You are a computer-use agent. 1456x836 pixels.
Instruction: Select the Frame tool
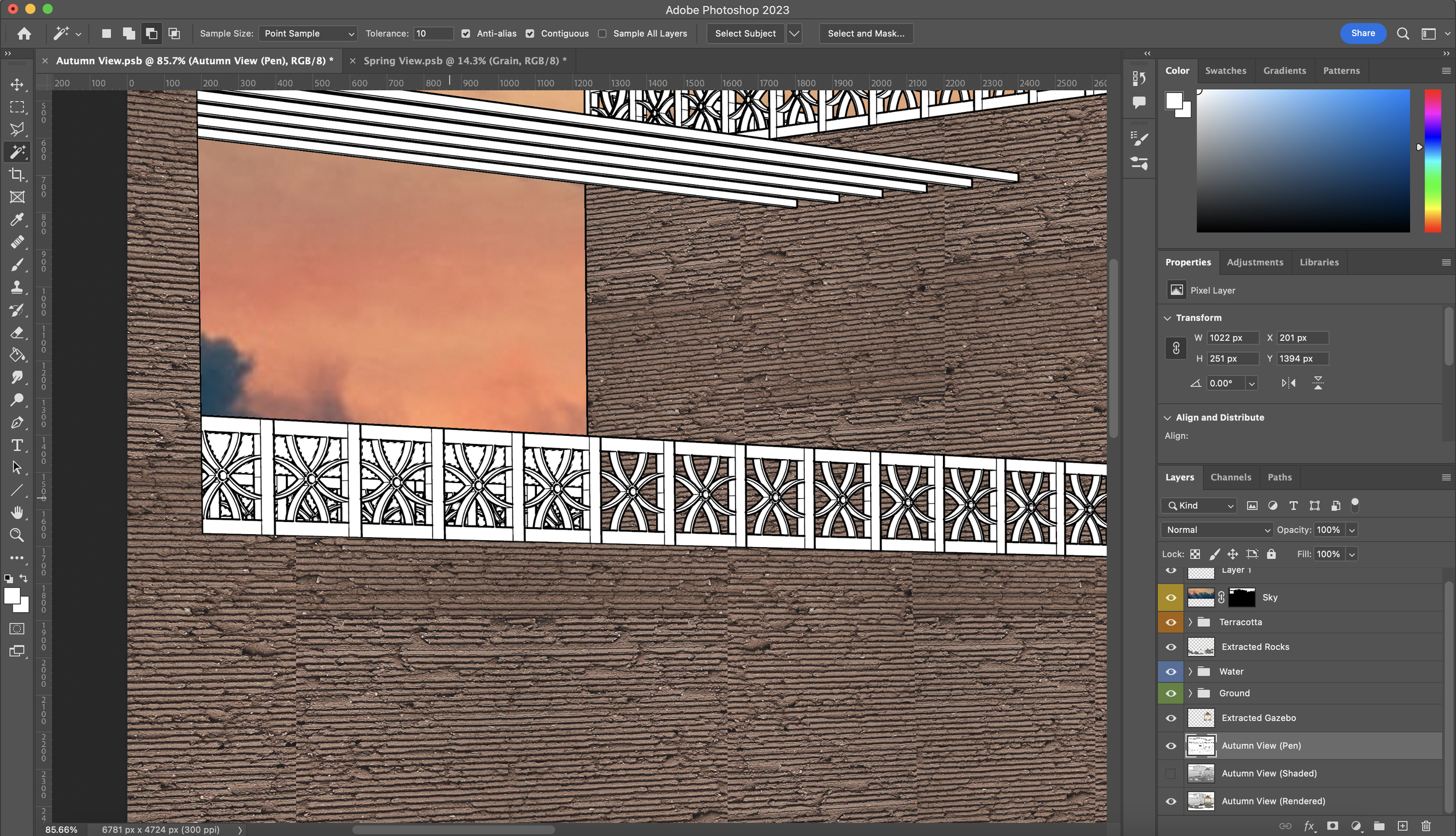point(17,197)
